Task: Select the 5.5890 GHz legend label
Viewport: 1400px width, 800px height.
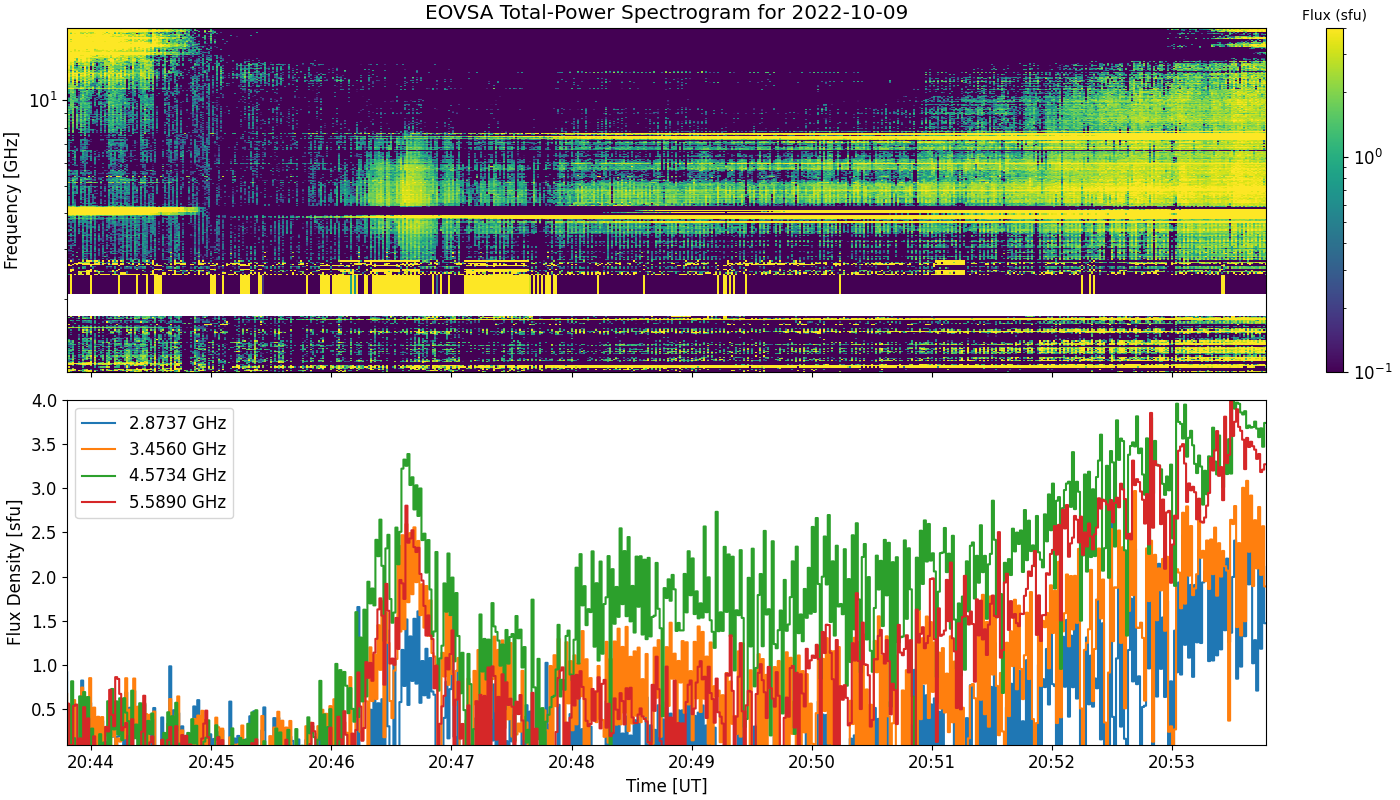Action: pyautogui.click(x=178, y=501)
